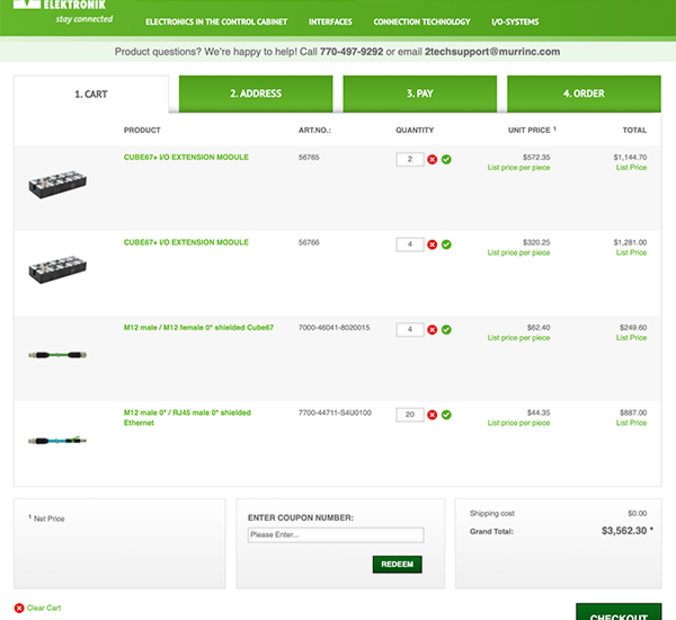Click 'List price per piece' under $62.40

pos(519,338)
